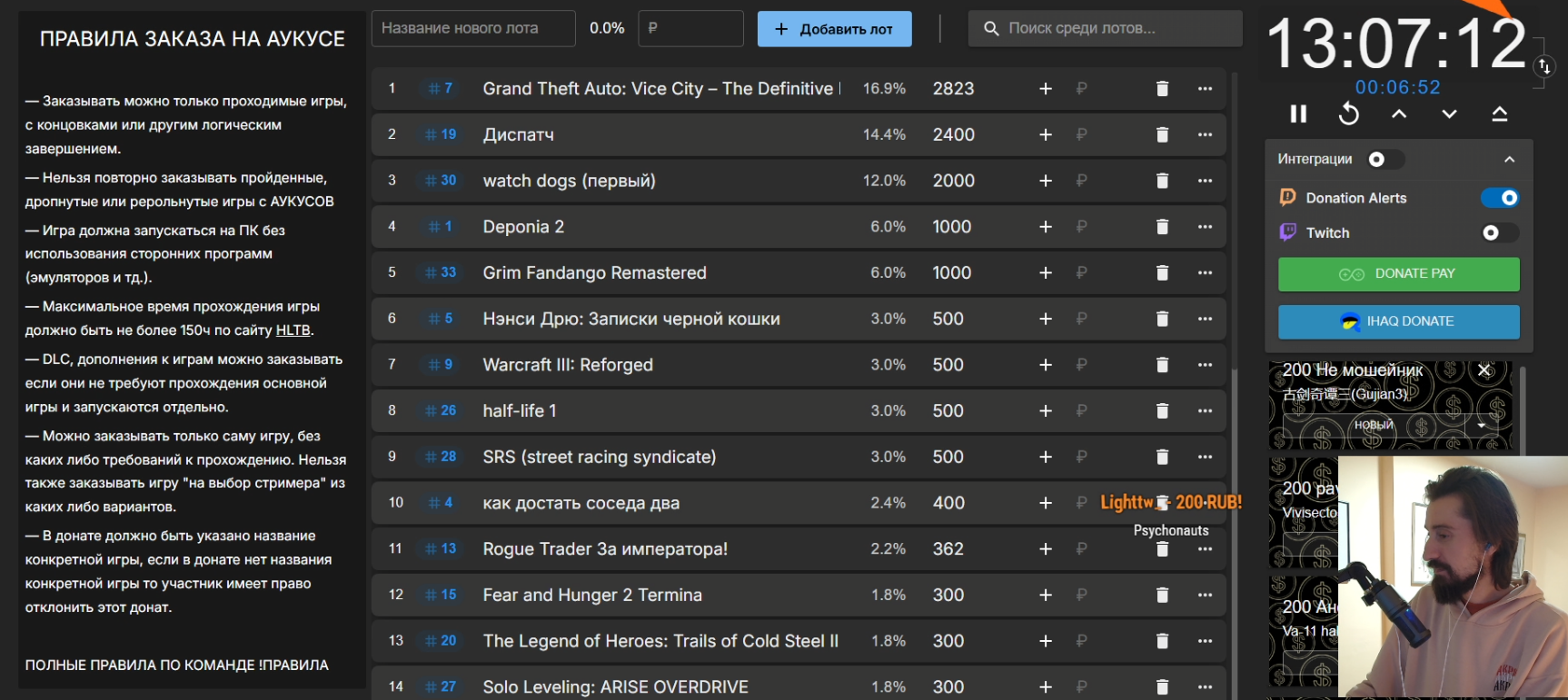
Task: Click the double-up timer boost icon
Action: tap(1500, 113)
